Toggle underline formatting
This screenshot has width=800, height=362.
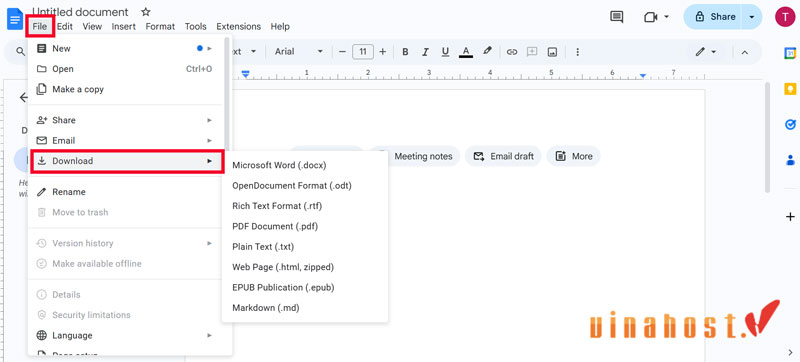tap(445, 51)
